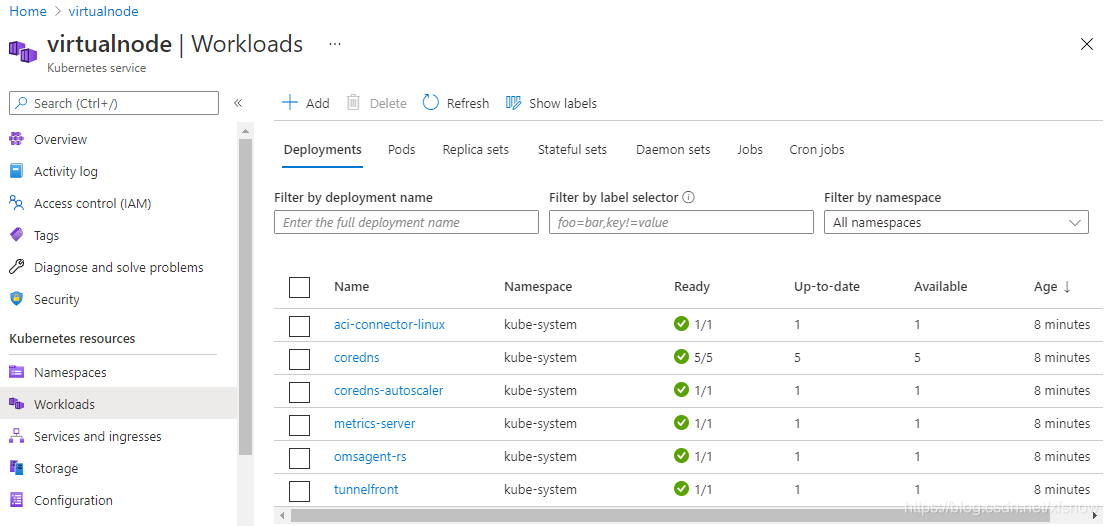This screenshot has width=1109, height=526.
Task: Sort by the Namespace column header
Action: pyautogui.click(x=538, y=286)
